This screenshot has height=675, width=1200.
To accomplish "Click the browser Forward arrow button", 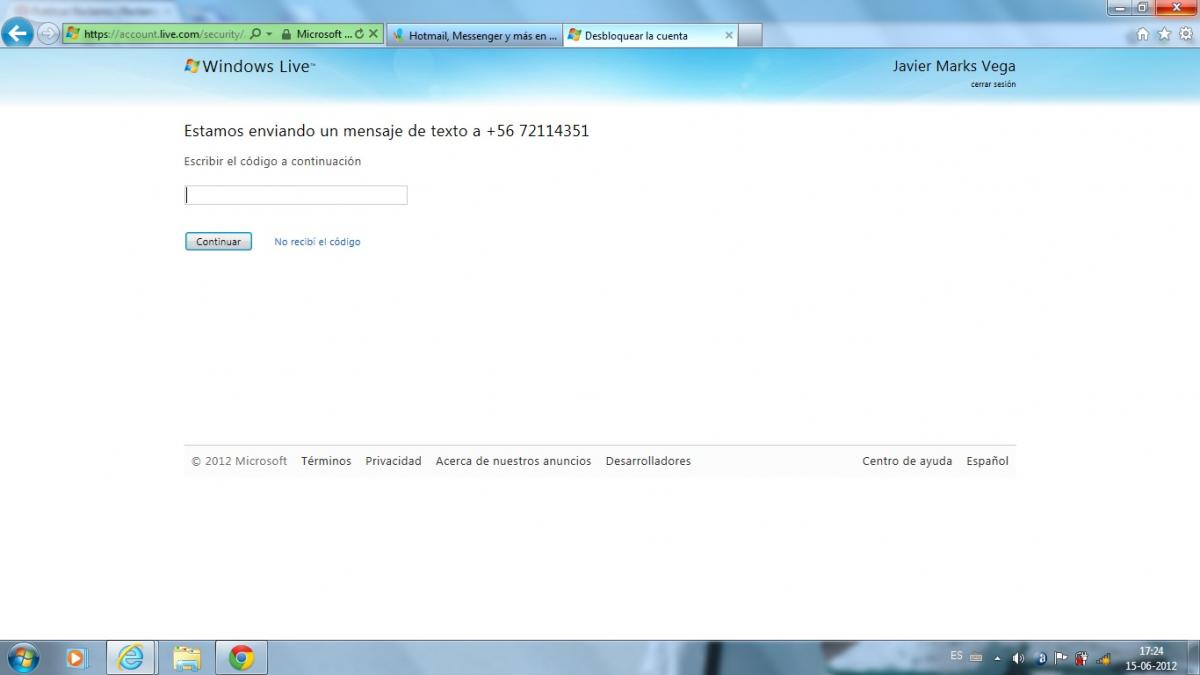I will (47, 33).
